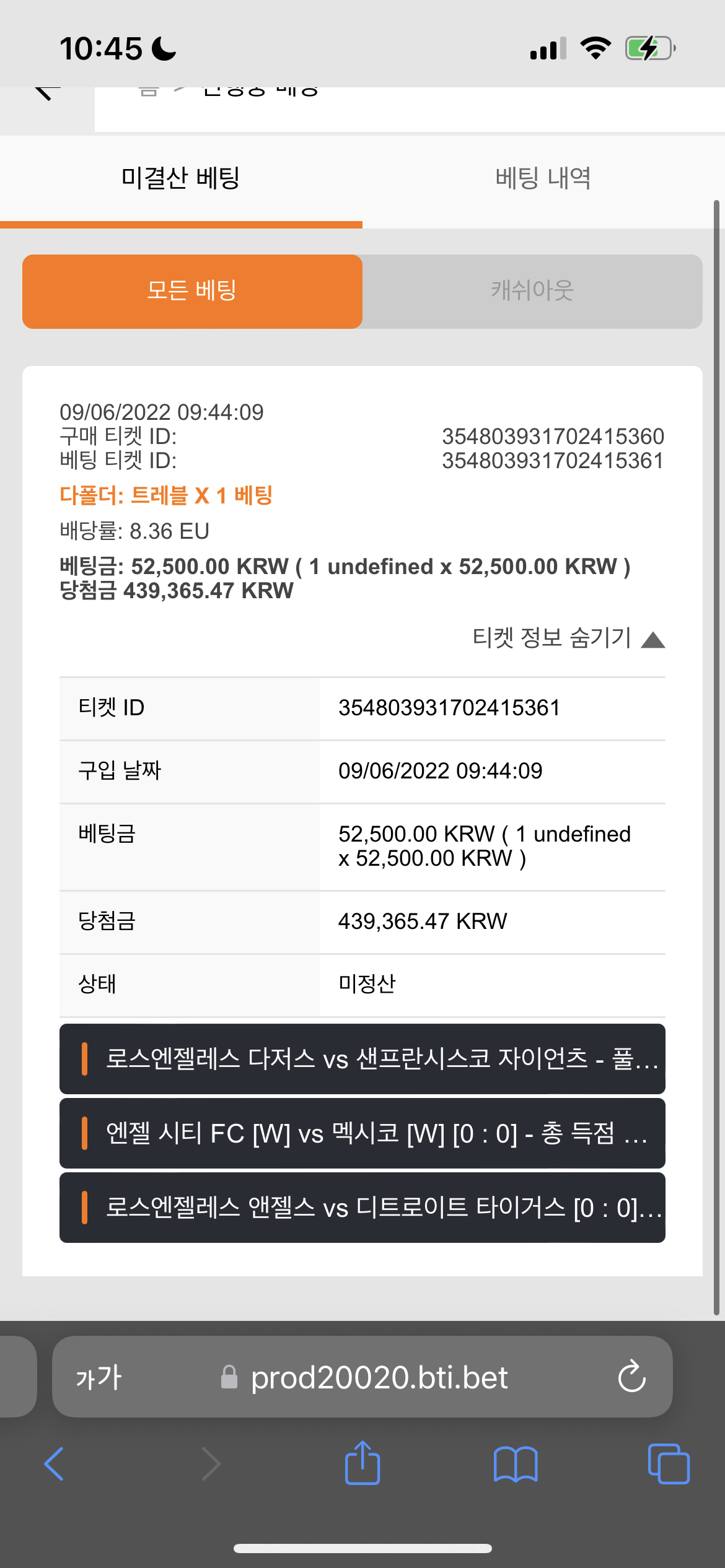Image resolution: width=725 pixels, height=1568 pixels.
Task: Open the Safari bookmarks book icon
Action: pos(516,1464)
